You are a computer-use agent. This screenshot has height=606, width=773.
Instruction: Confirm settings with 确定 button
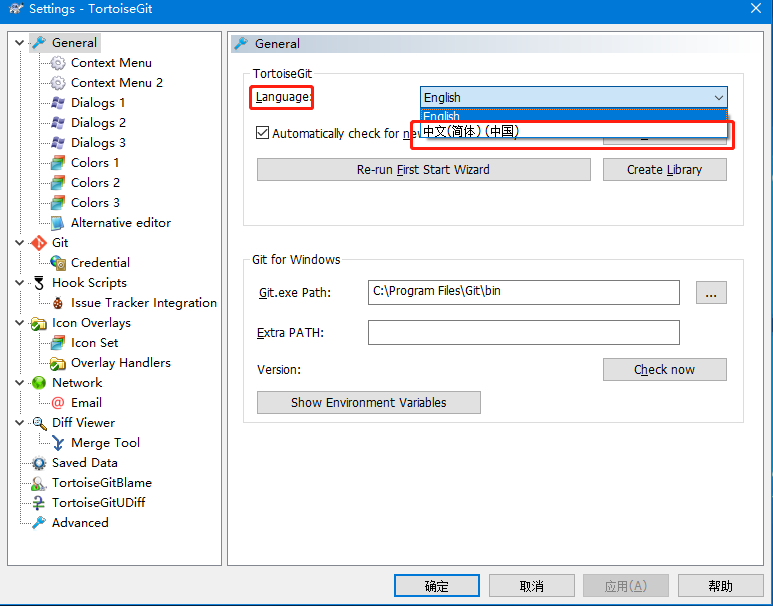pos(437,586)
